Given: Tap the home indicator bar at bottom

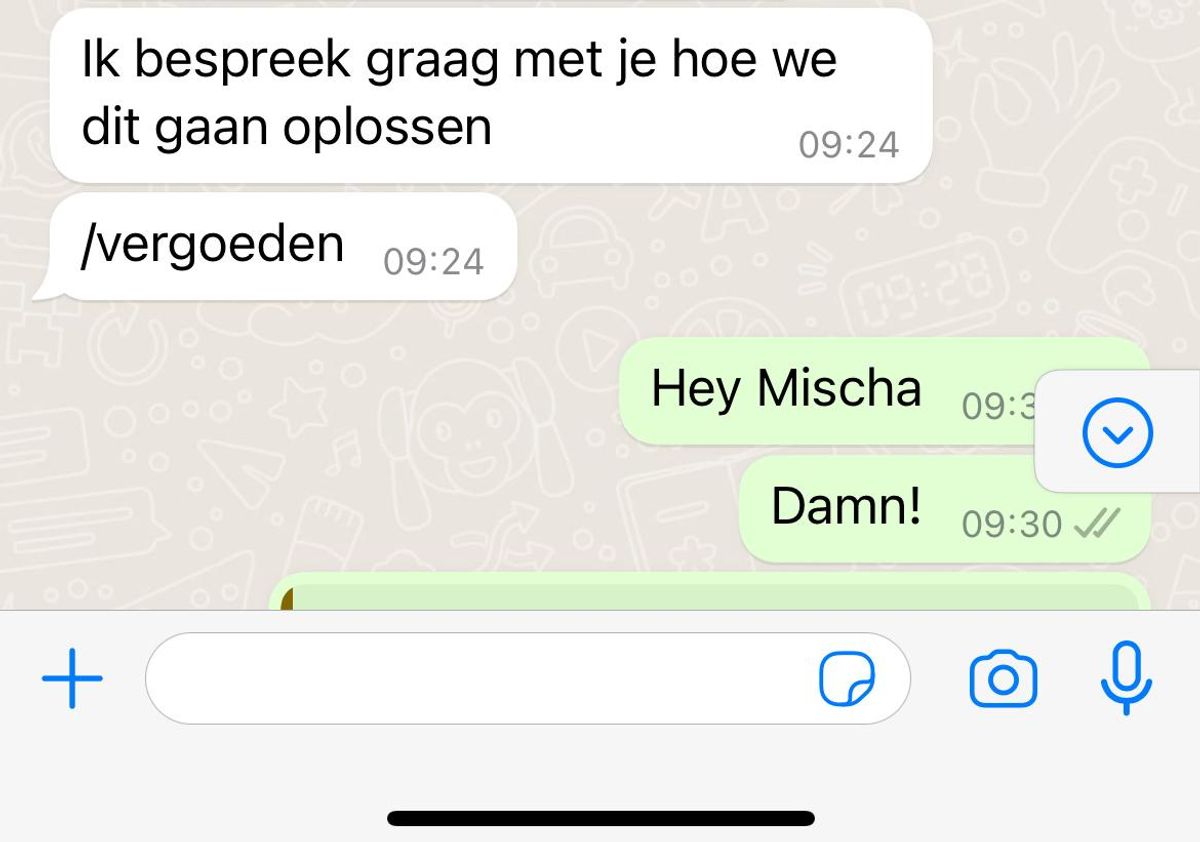Looking at the screenshot, I should [601, 818].
